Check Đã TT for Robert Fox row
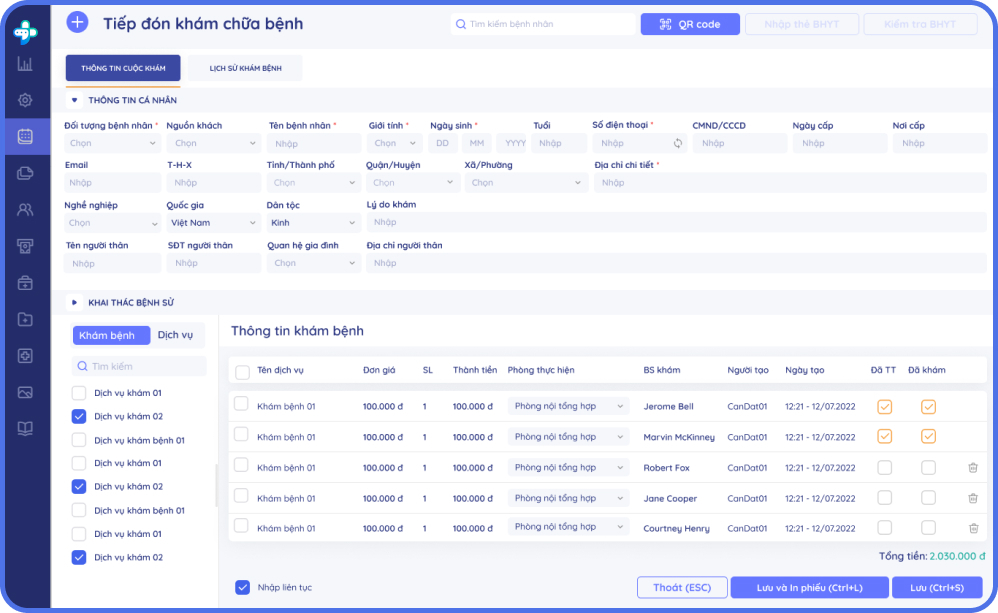Image resolution: width=998 pixels, height=613 pixels. coord(885,468)
